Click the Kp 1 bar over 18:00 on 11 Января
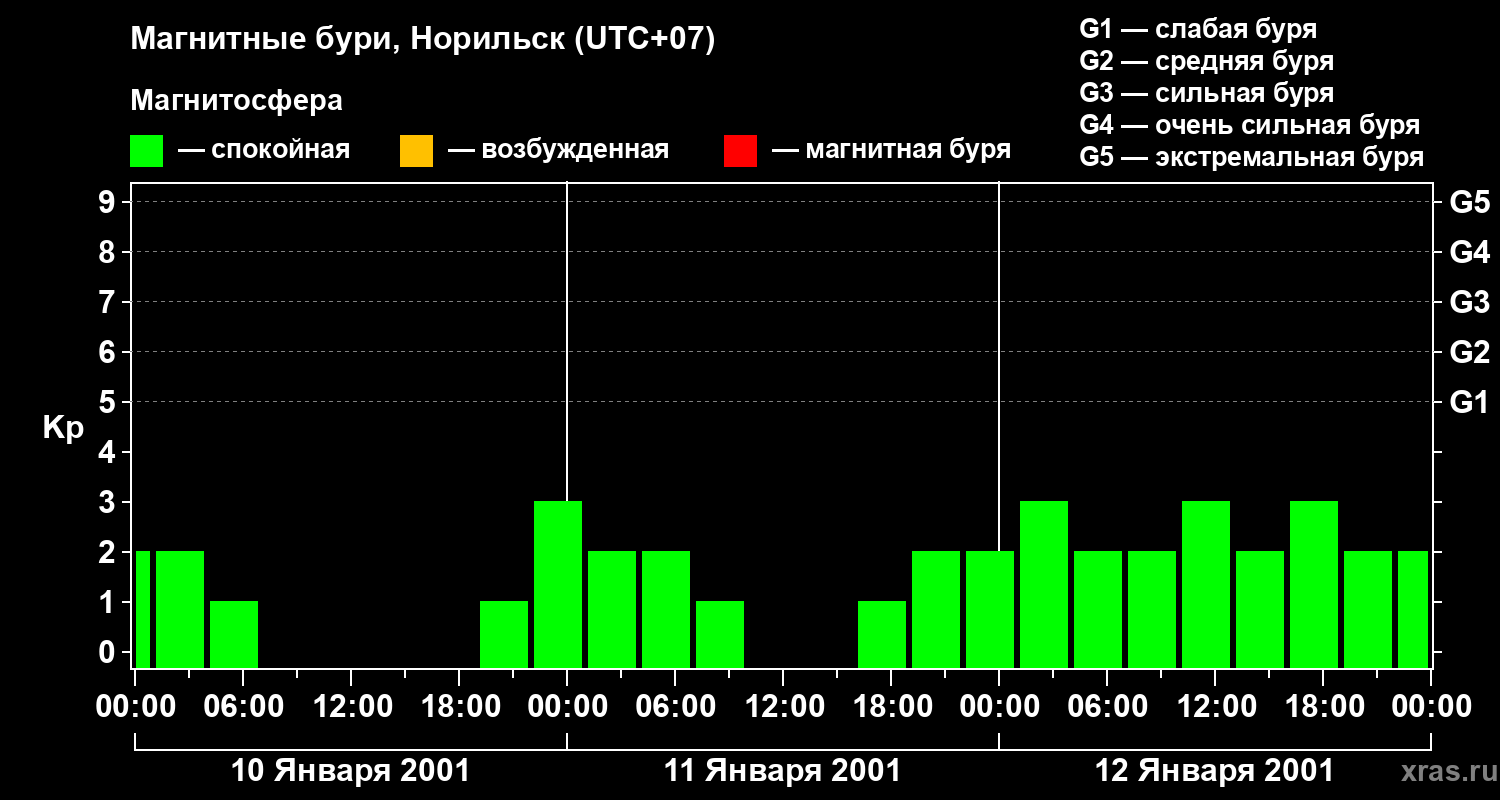 [x=882, y=634]
